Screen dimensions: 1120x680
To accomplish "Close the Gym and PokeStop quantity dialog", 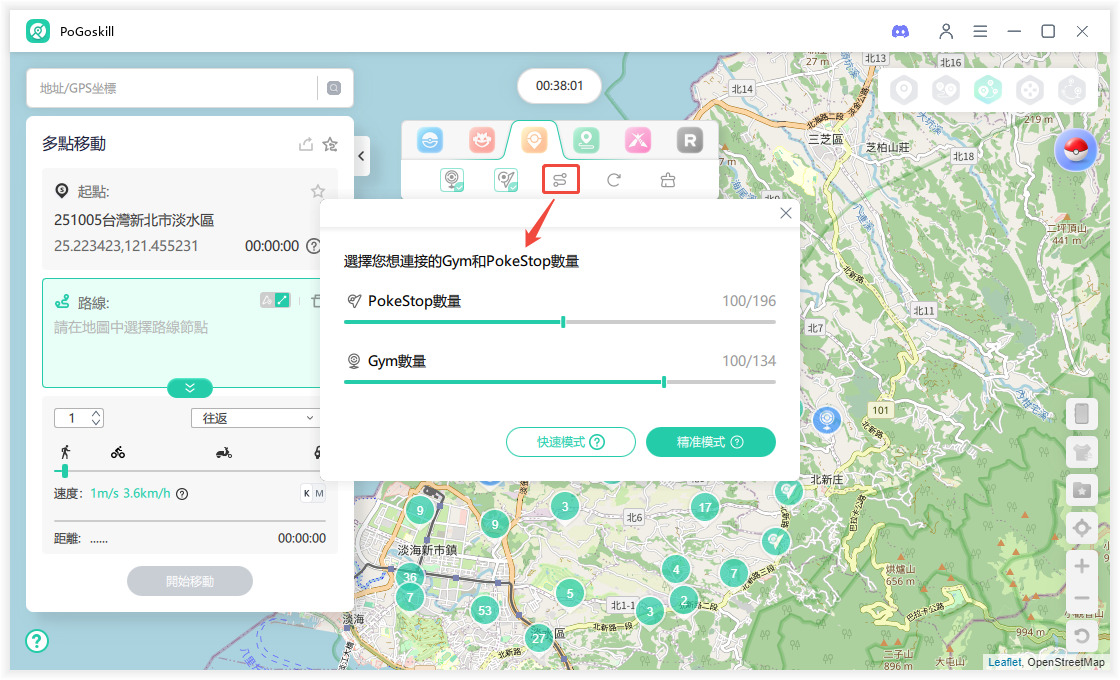I will (786, 213).
